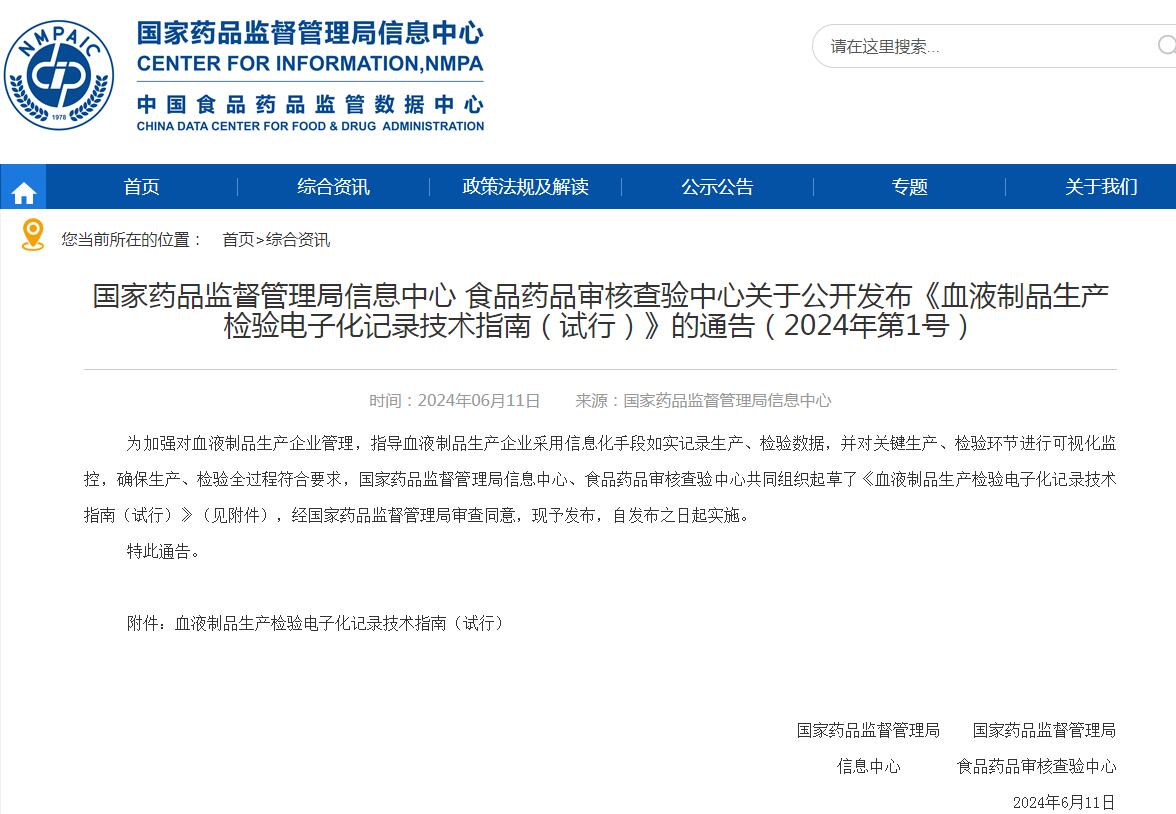Click the search magnifier icon
Image resolution: width=1176 pixels, height=814 pixels.
[x=1165, y=46]
